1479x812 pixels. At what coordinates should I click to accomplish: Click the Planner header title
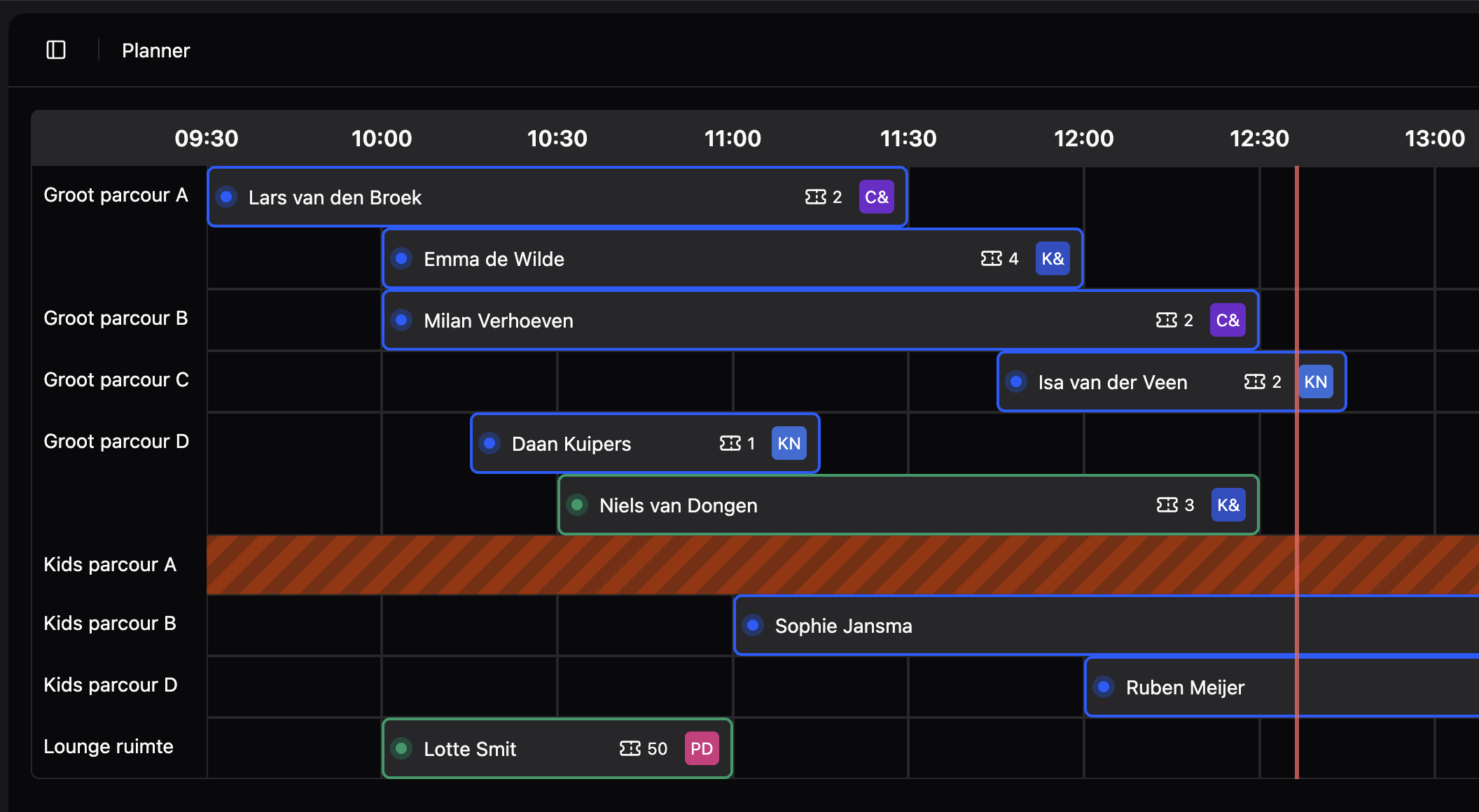pyautogui.click(x=155, y=51)
